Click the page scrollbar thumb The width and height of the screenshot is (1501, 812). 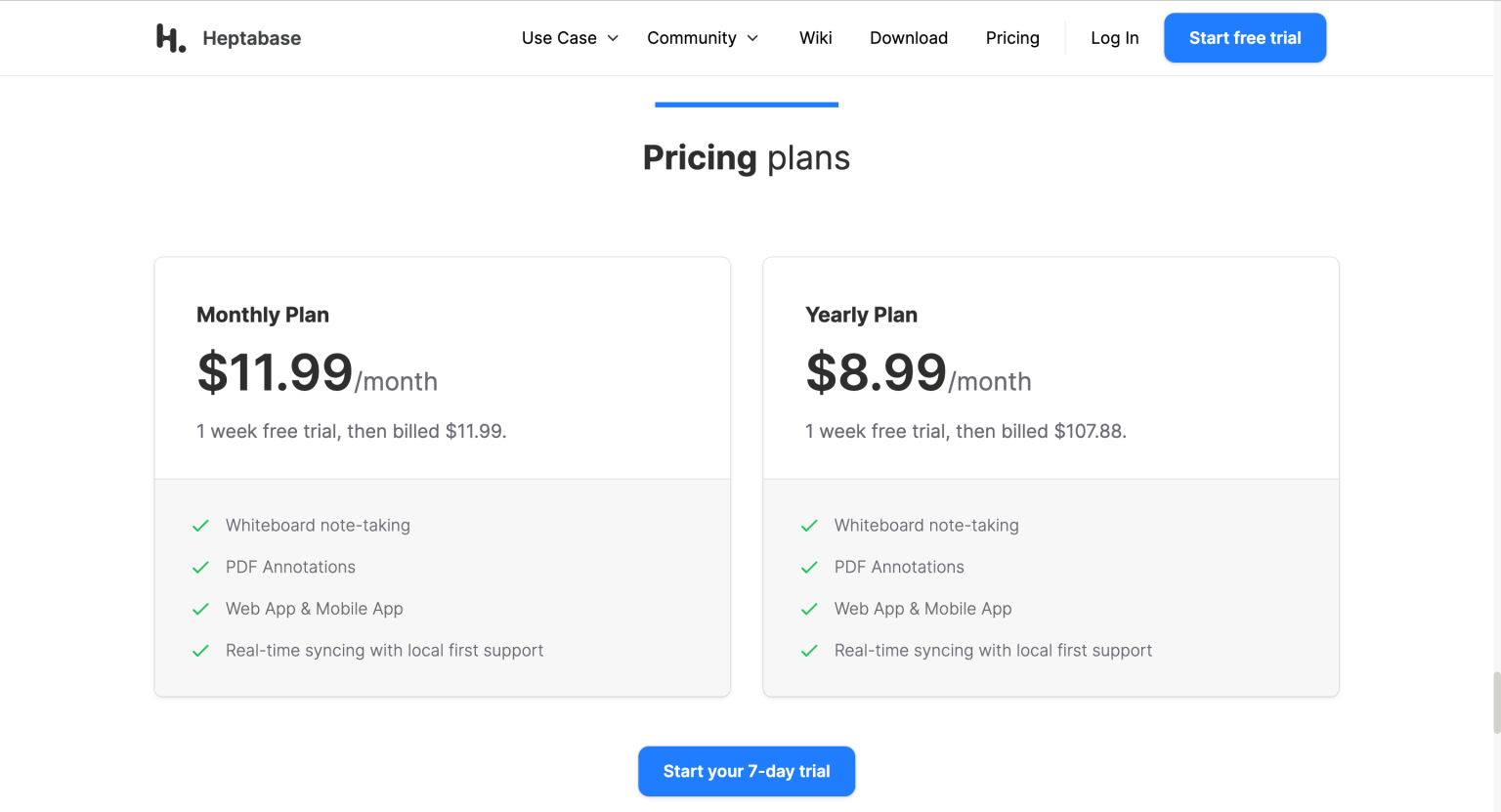(x=1496, y=702)
